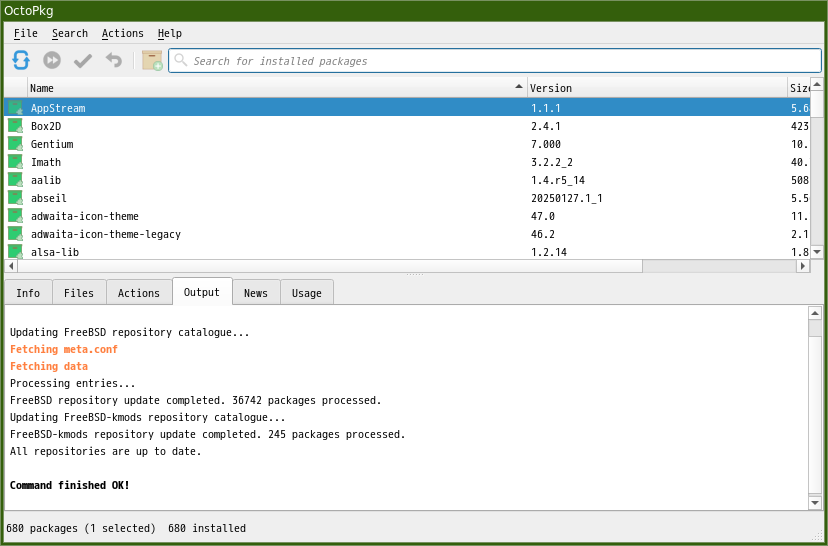Open the File menu
Viewport: 828px width, 546px height.
25,33
